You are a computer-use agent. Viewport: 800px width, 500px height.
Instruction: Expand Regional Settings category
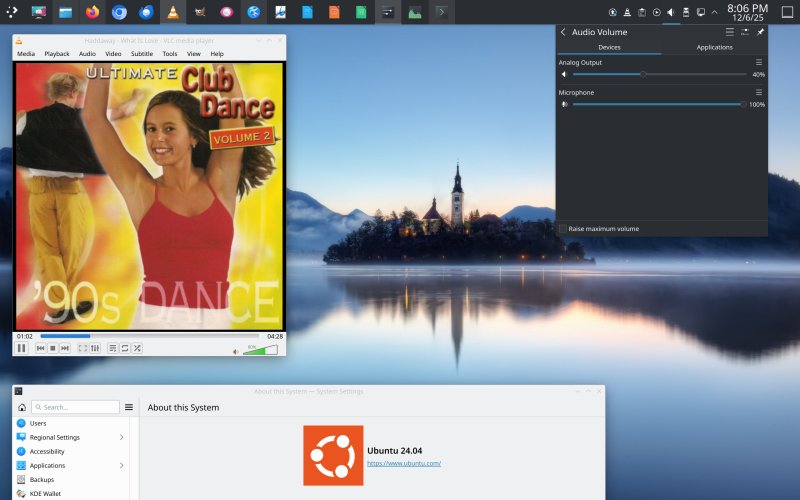pos(121,437)
